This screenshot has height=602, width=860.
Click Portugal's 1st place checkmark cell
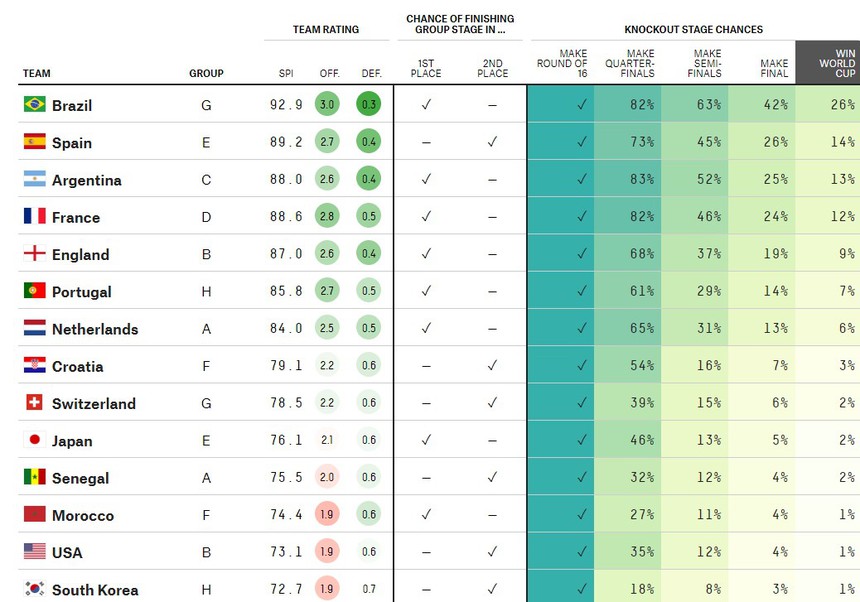(x=426, y=291)
